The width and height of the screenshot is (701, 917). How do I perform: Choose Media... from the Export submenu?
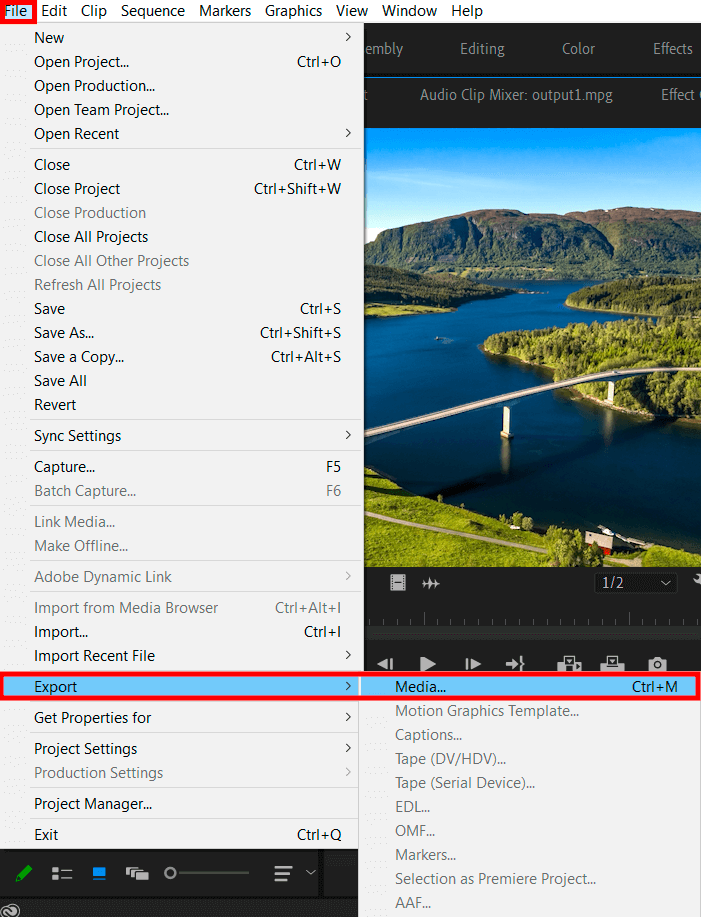pyautogui.click(x=420, y=687)
